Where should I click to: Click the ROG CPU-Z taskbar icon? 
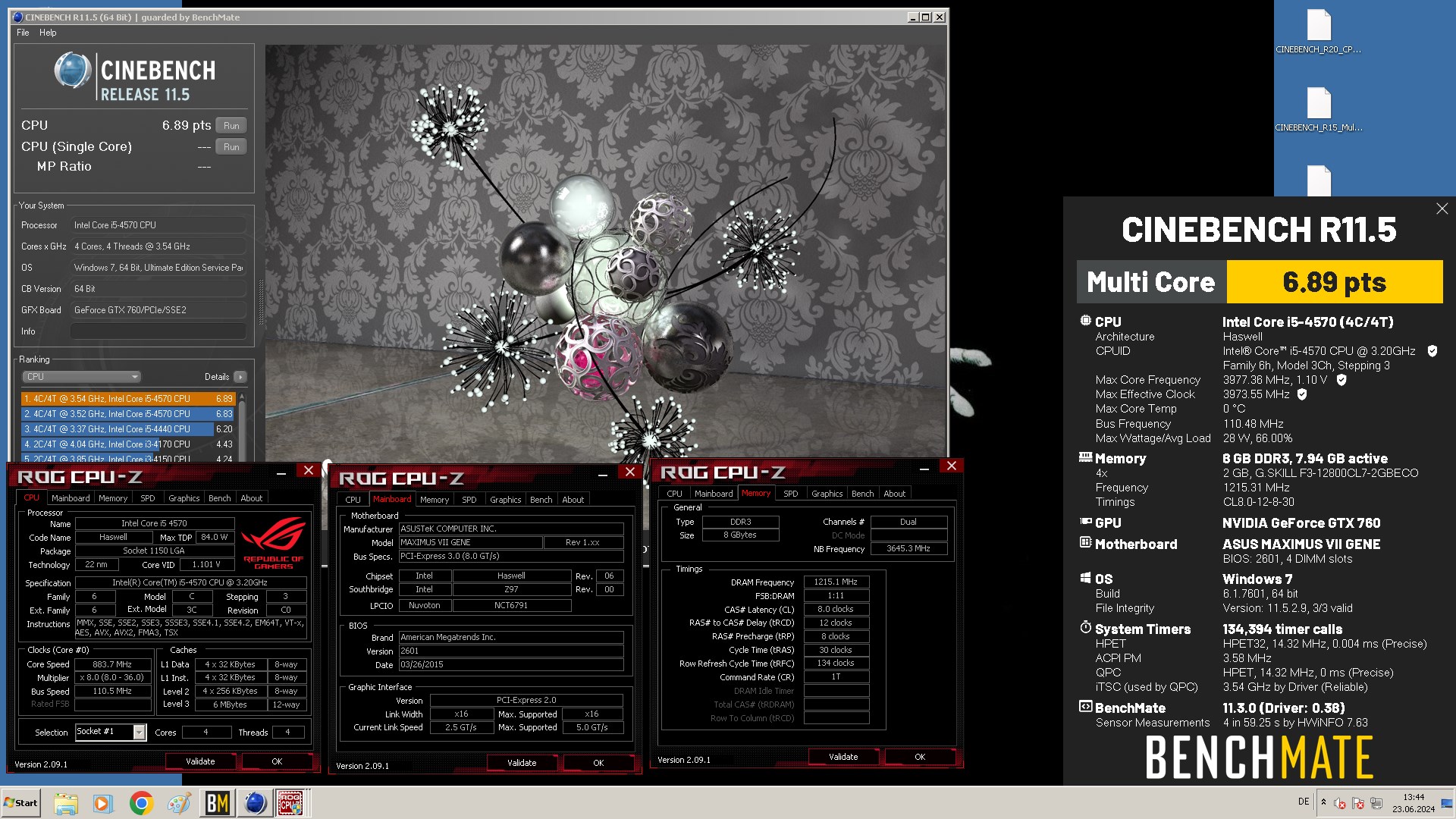tap(292, 803)
